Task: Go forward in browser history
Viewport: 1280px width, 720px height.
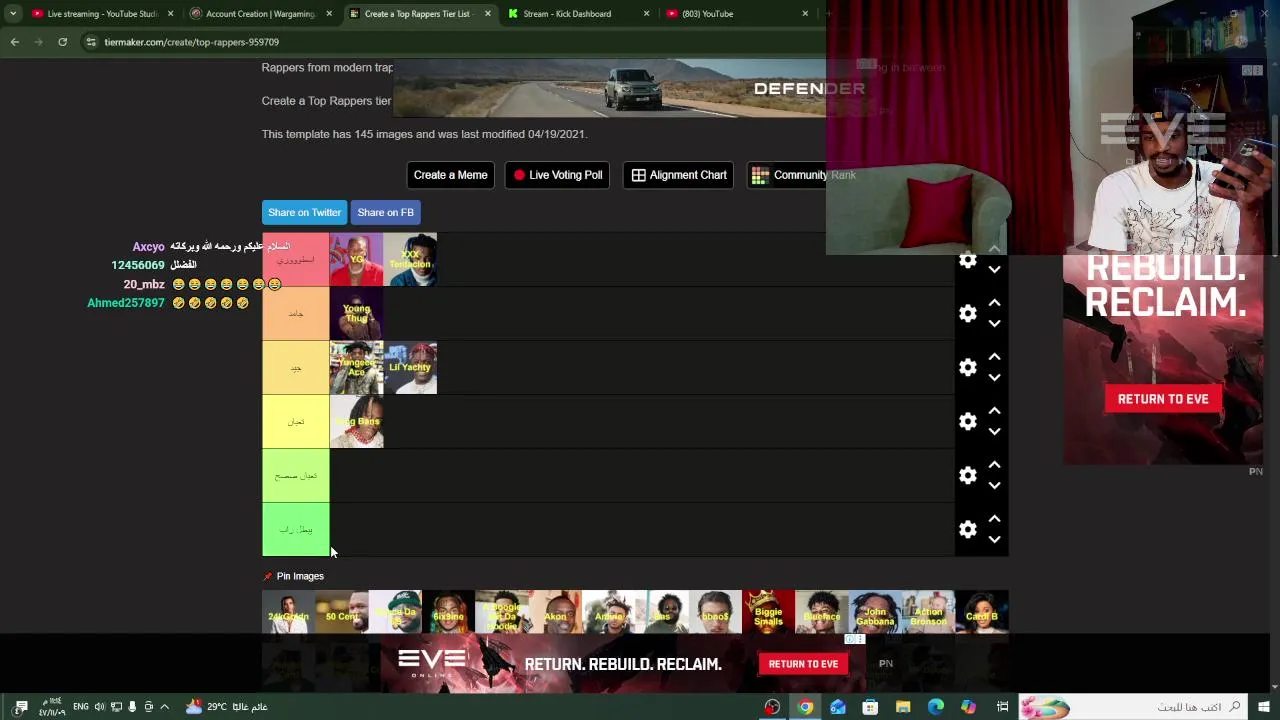Action: point(38,42)
